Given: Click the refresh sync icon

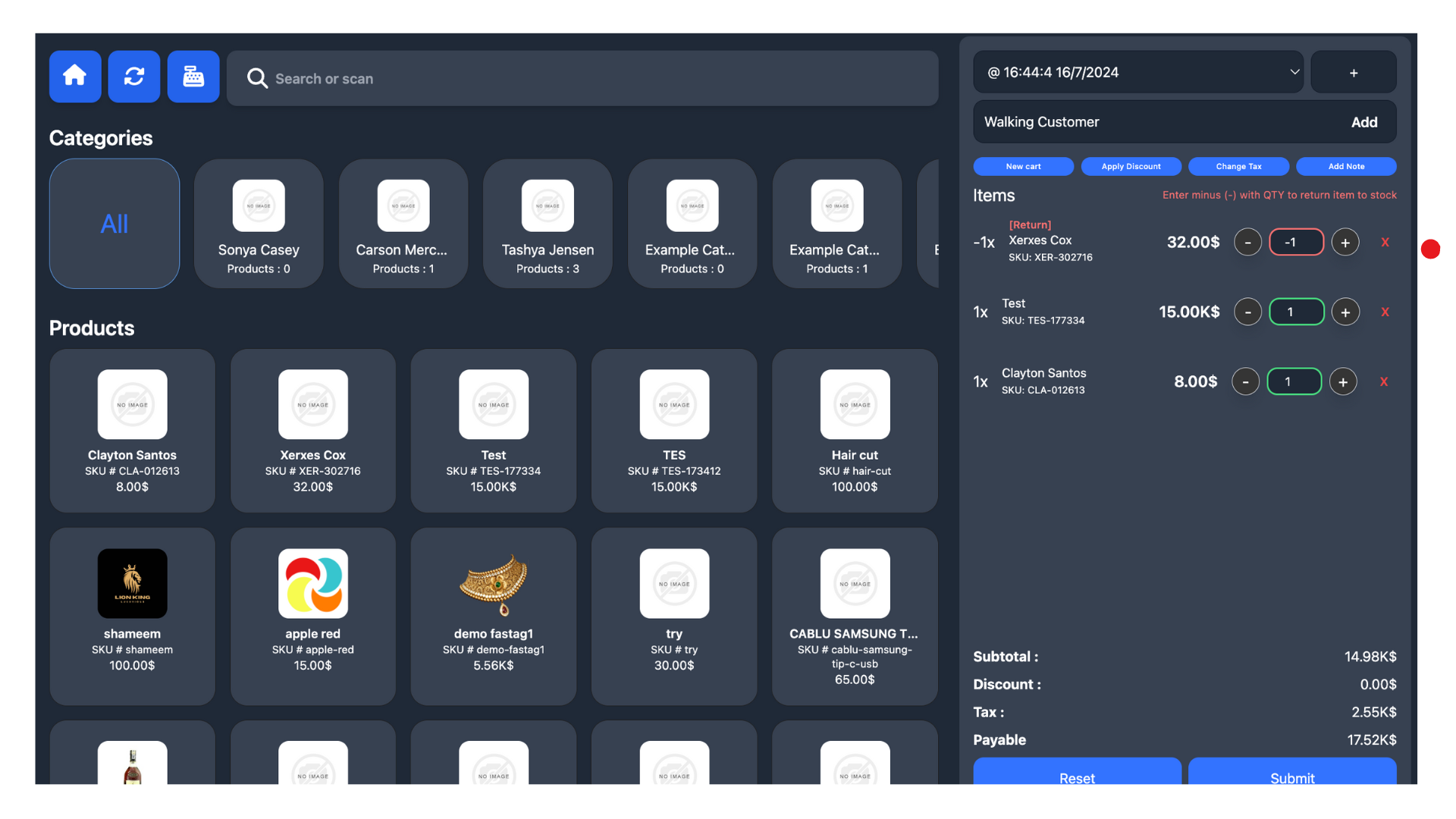Looking at the screenshot, I should (x=134, y=77).
